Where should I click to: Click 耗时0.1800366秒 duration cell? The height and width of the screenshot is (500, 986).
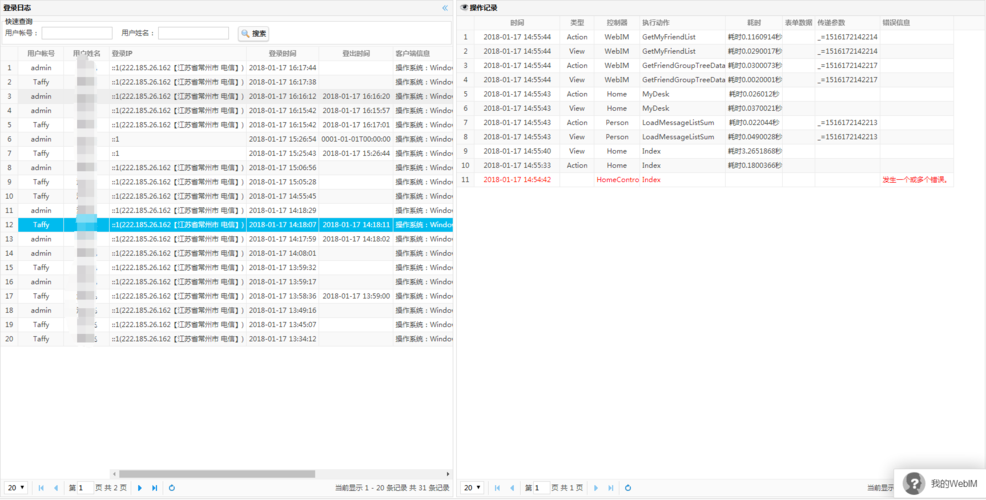755,165
